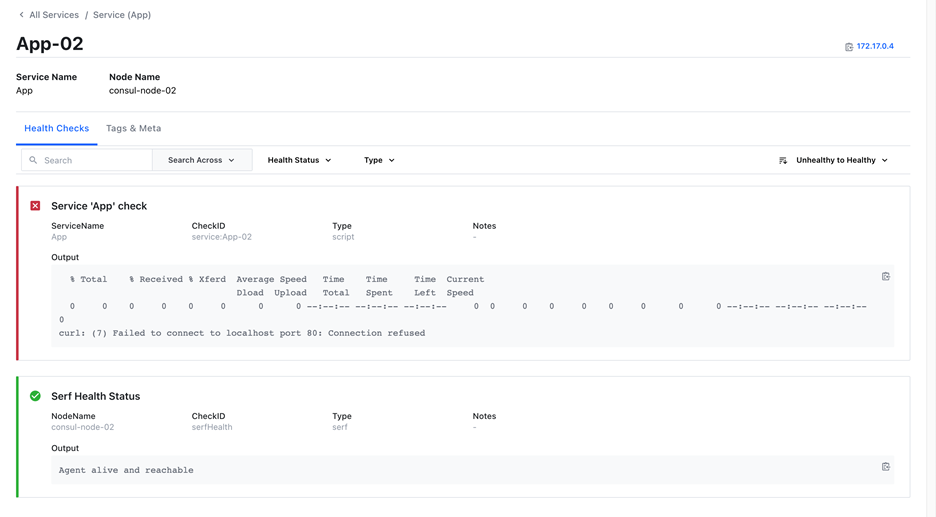Viewport: 936px width, 517px height.
Task: Click the back chevron beside All Services
Action: point(21,15)
